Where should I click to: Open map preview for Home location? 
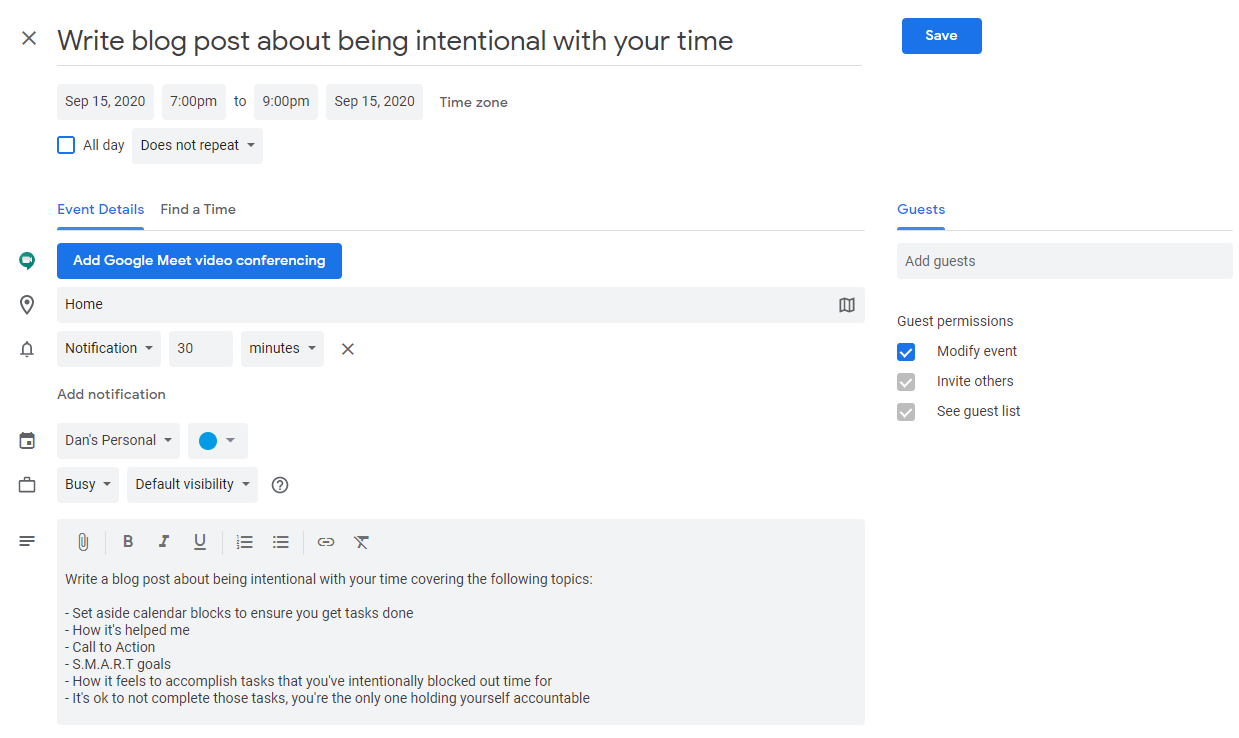coord(847,305)
